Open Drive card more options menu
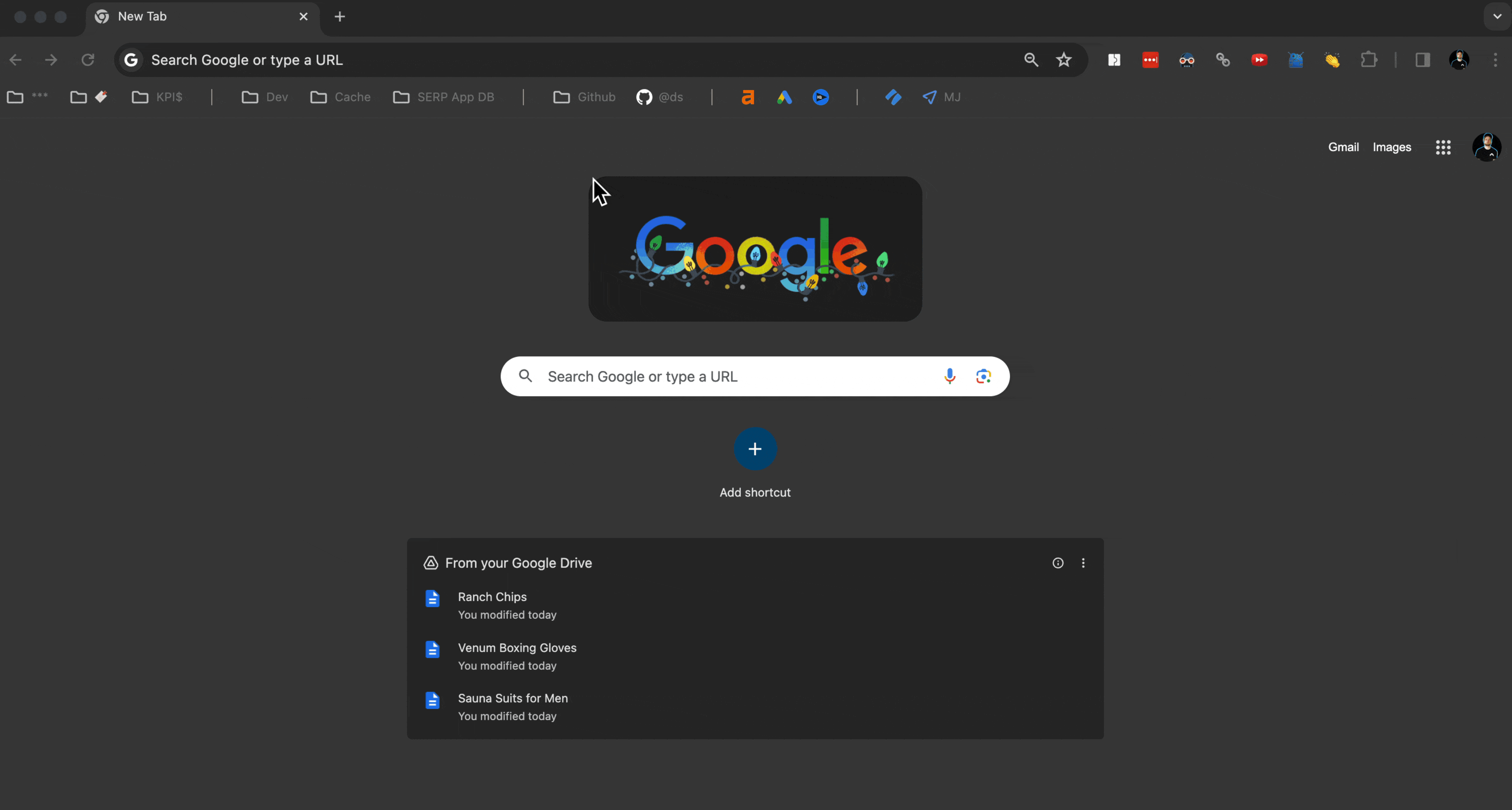This screenshot has height=810, width=1512. click(x=1083, y=563)
